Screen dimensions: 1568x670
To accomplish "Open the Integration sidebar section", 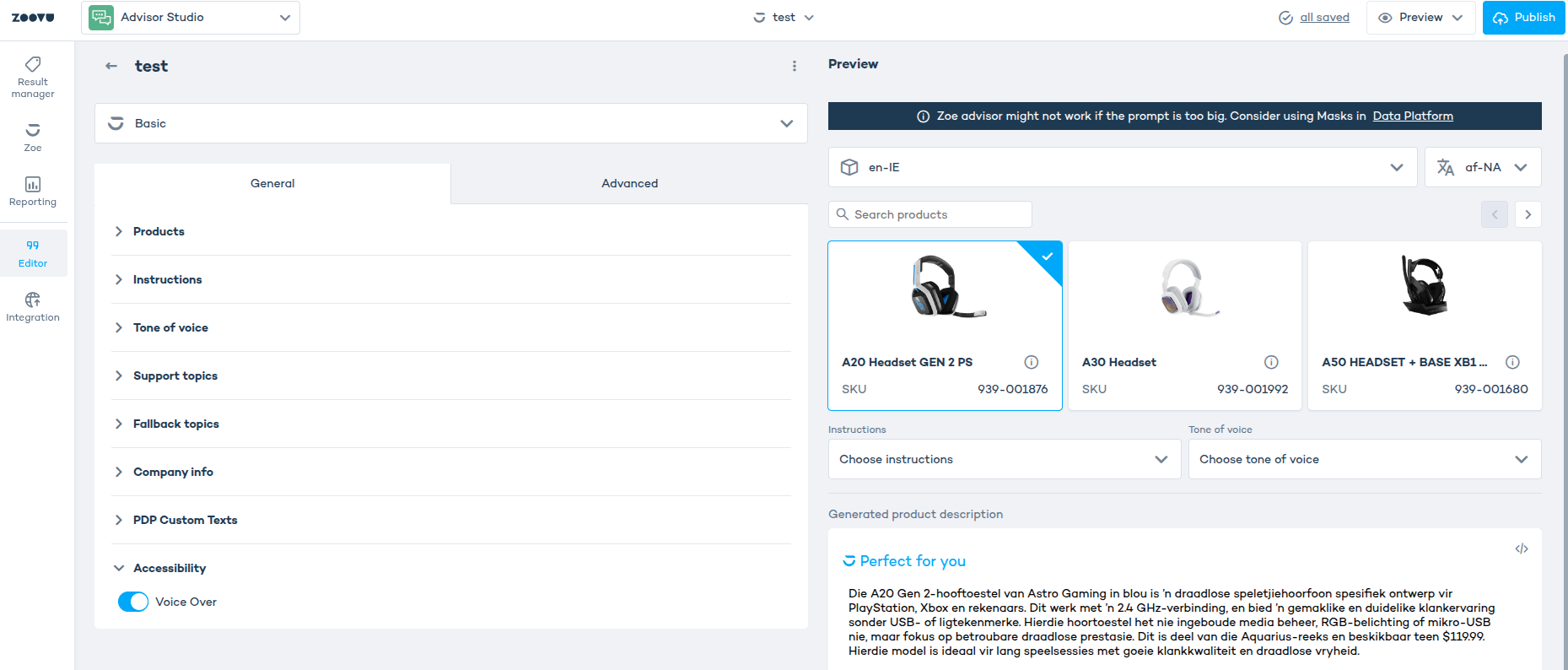I will click(33, 306).
